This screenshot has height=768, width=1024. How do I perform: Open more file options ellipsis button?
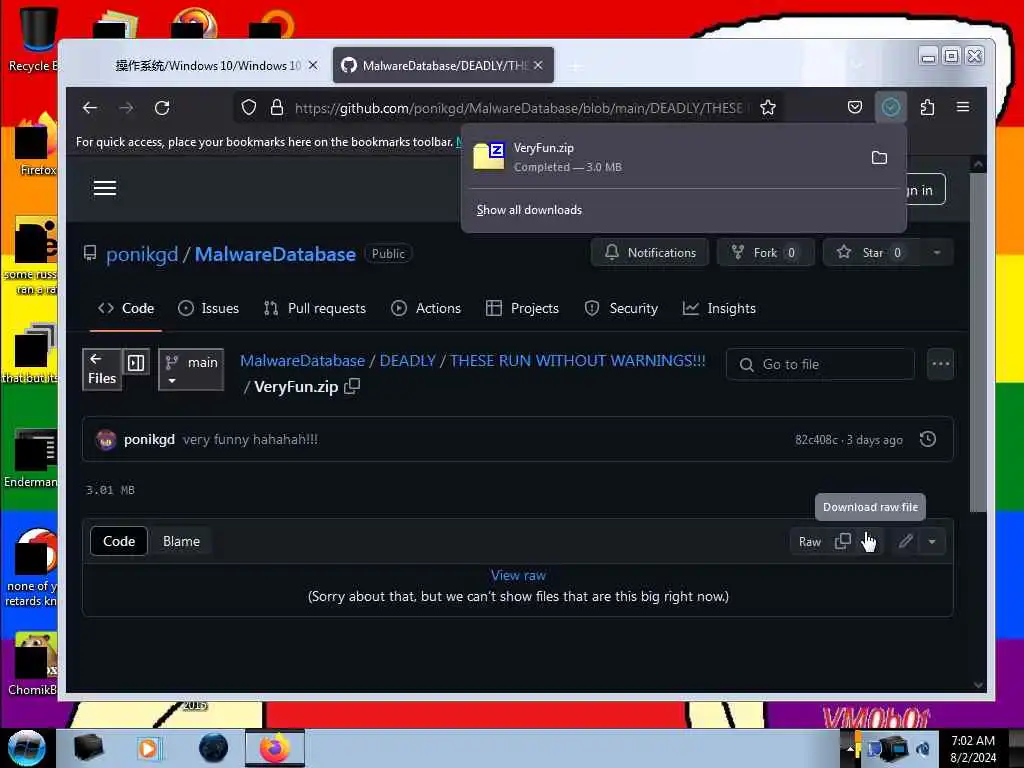point(940,364)
